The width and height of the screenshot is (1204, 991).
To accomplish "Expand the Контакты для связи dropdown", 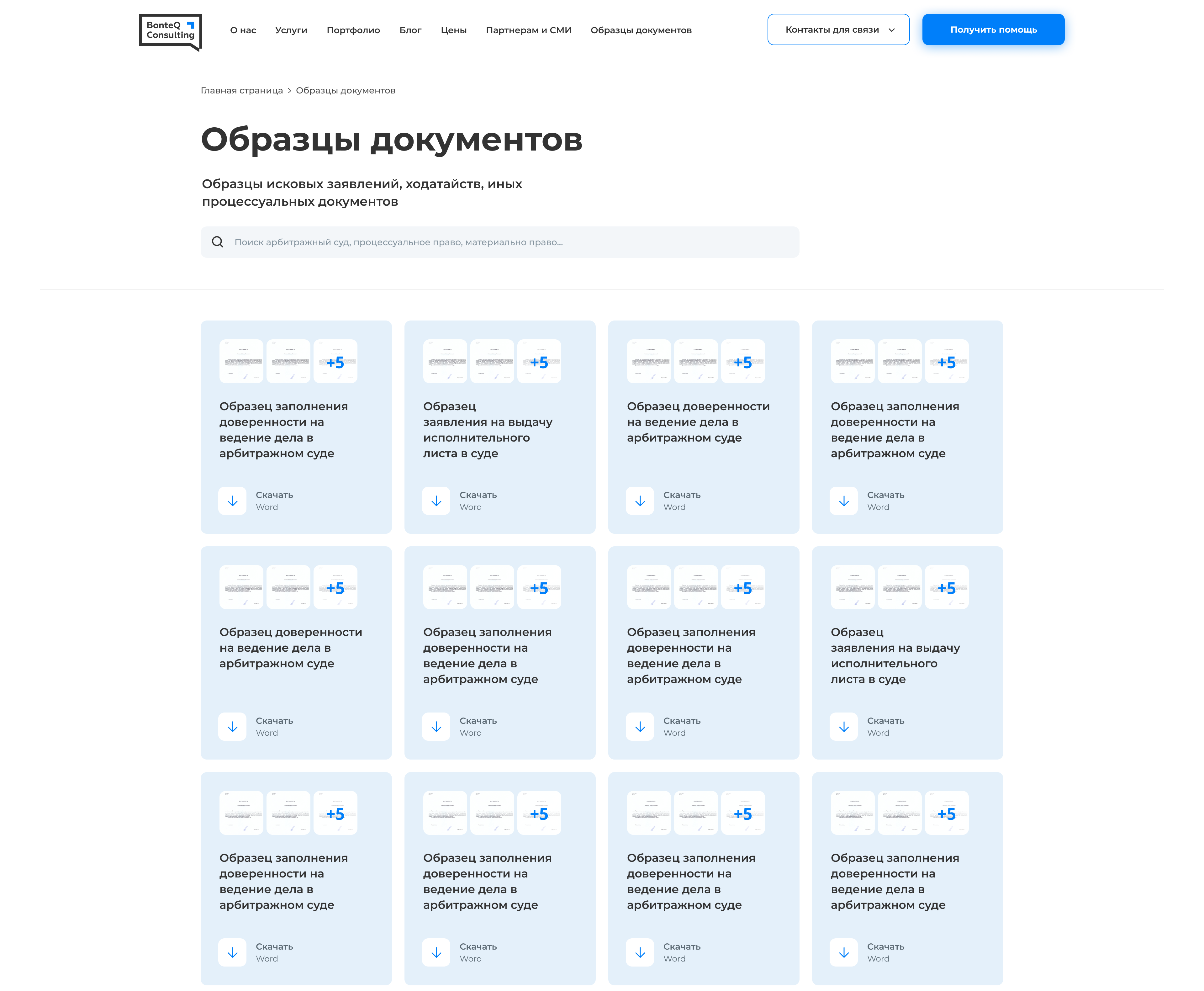I will coord(838,30).
